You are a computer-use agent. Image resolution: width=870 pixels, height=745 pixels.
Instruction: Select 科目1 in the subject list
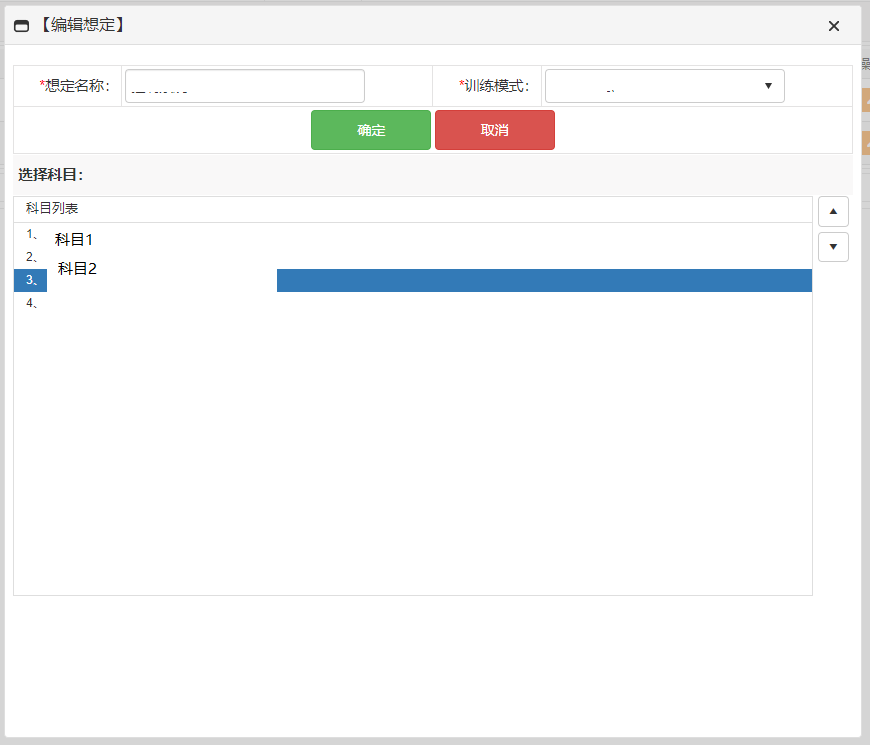(74, 240)
